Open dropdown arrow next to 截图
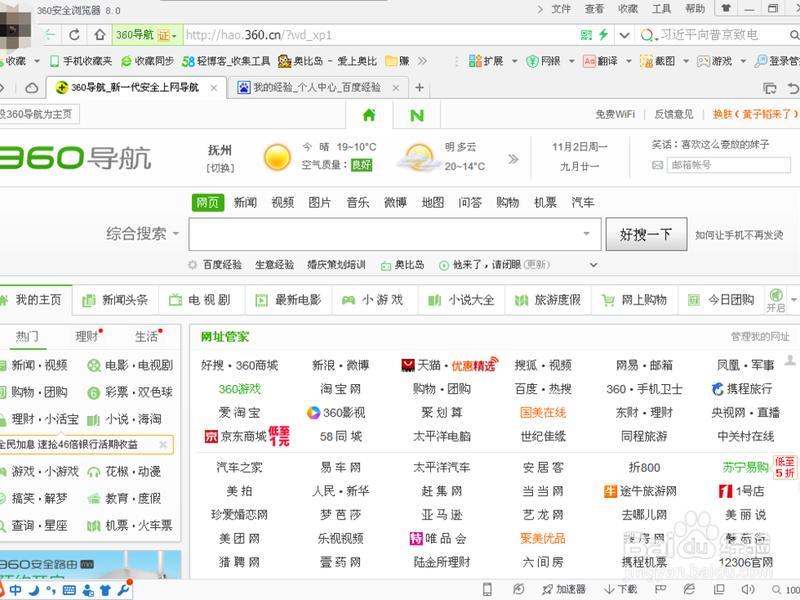 [686, 61]
